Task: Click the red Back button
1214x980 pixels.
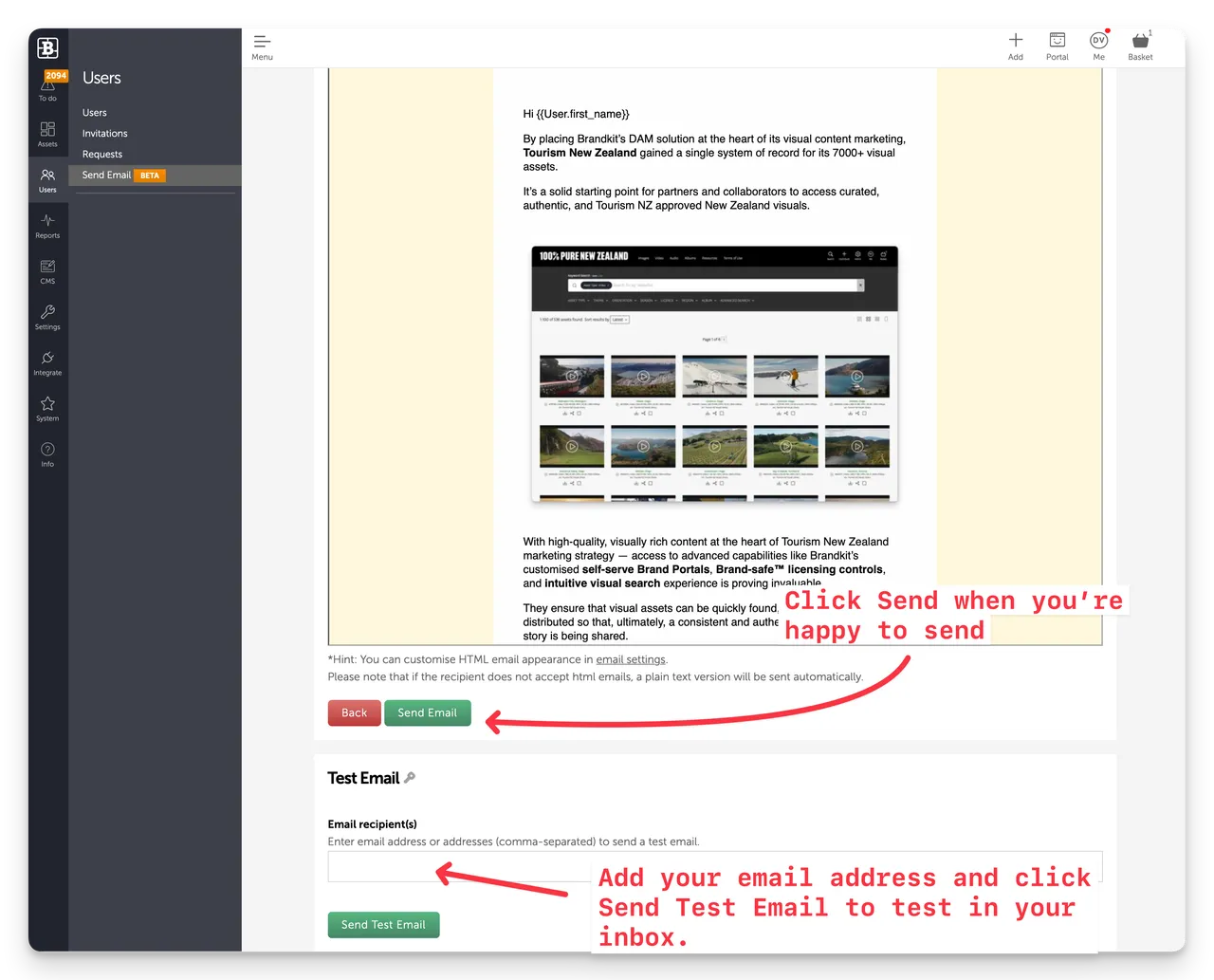Action: pos(354,713)
